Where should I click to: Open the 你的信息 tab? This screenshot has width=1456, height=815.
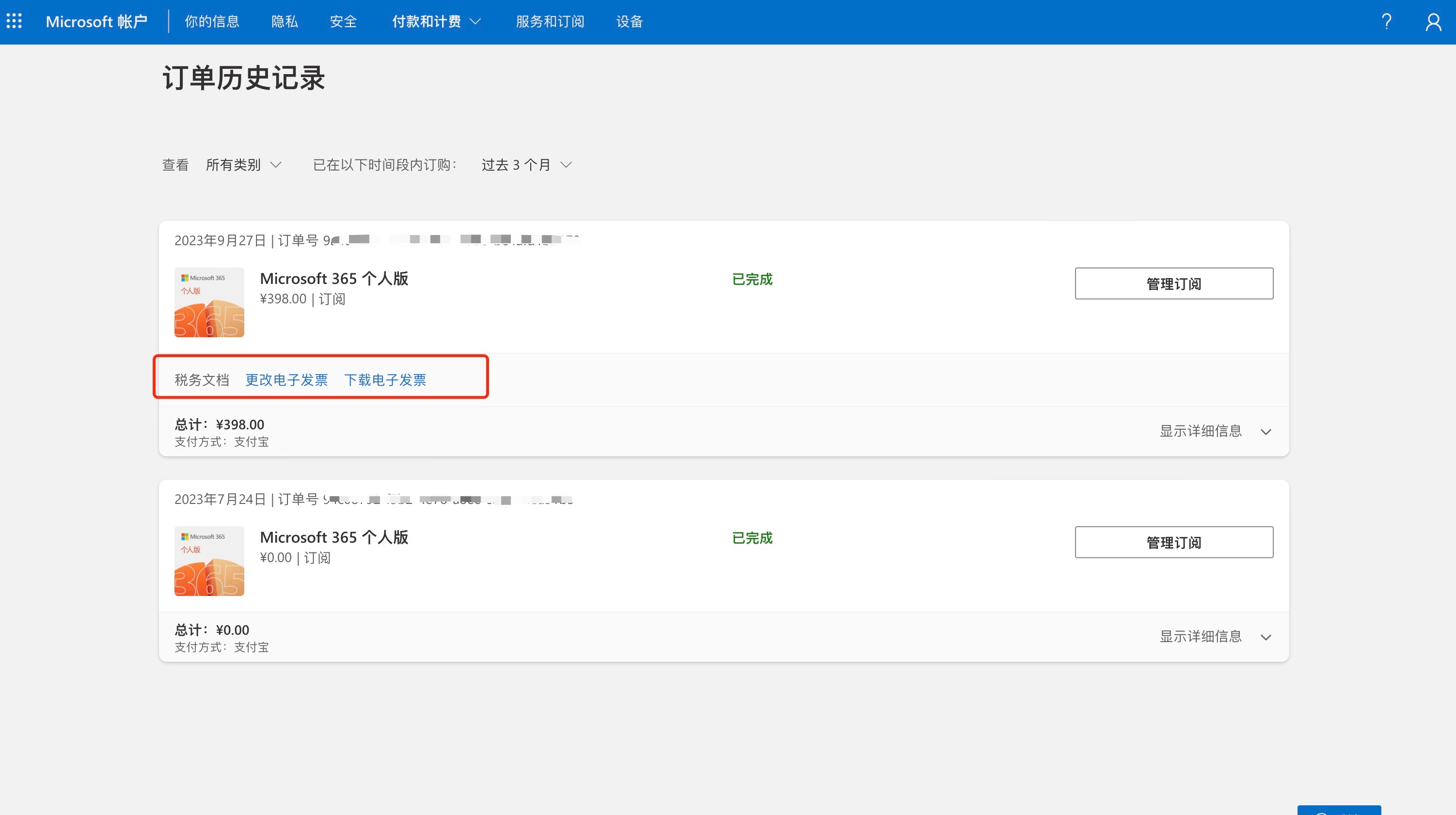pyautogui.click(x=212, y=21)
